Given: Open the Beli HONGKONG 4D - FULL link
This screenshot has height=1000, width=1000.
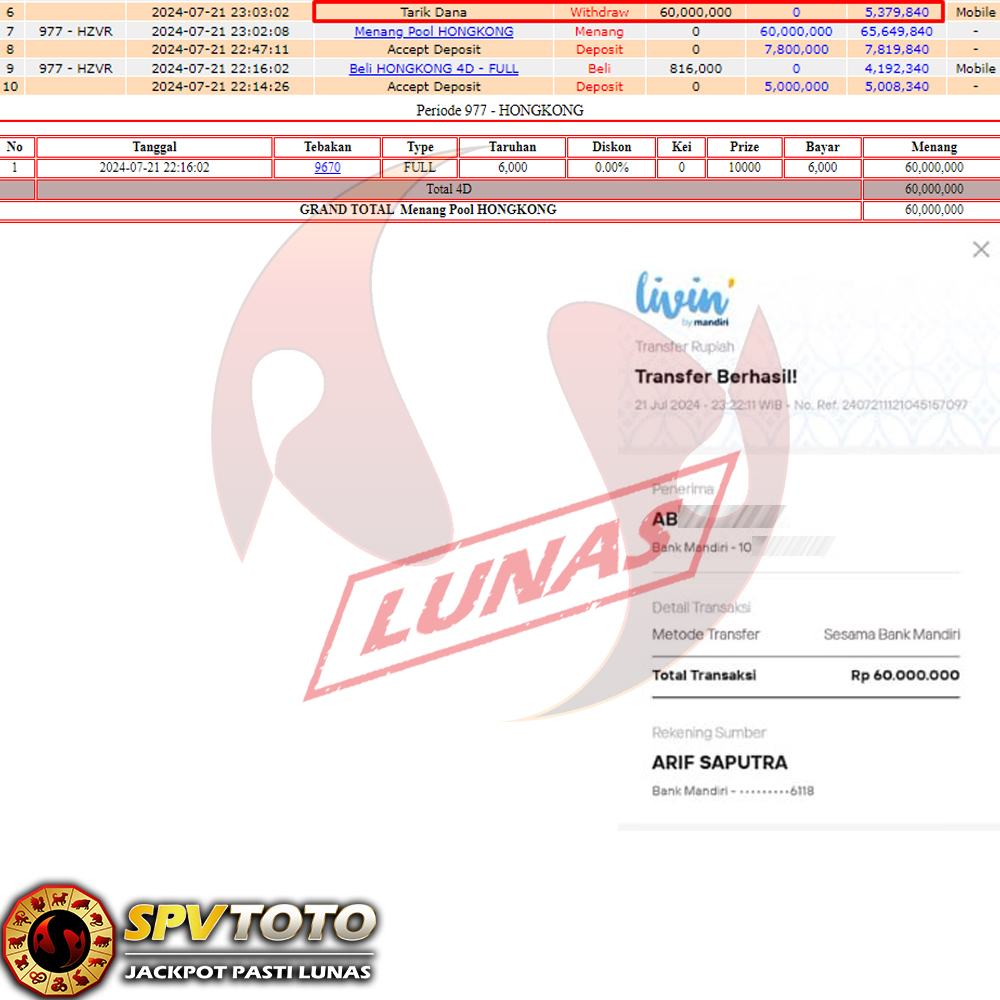Looking at the screenshot, I should tap(434, 69).
